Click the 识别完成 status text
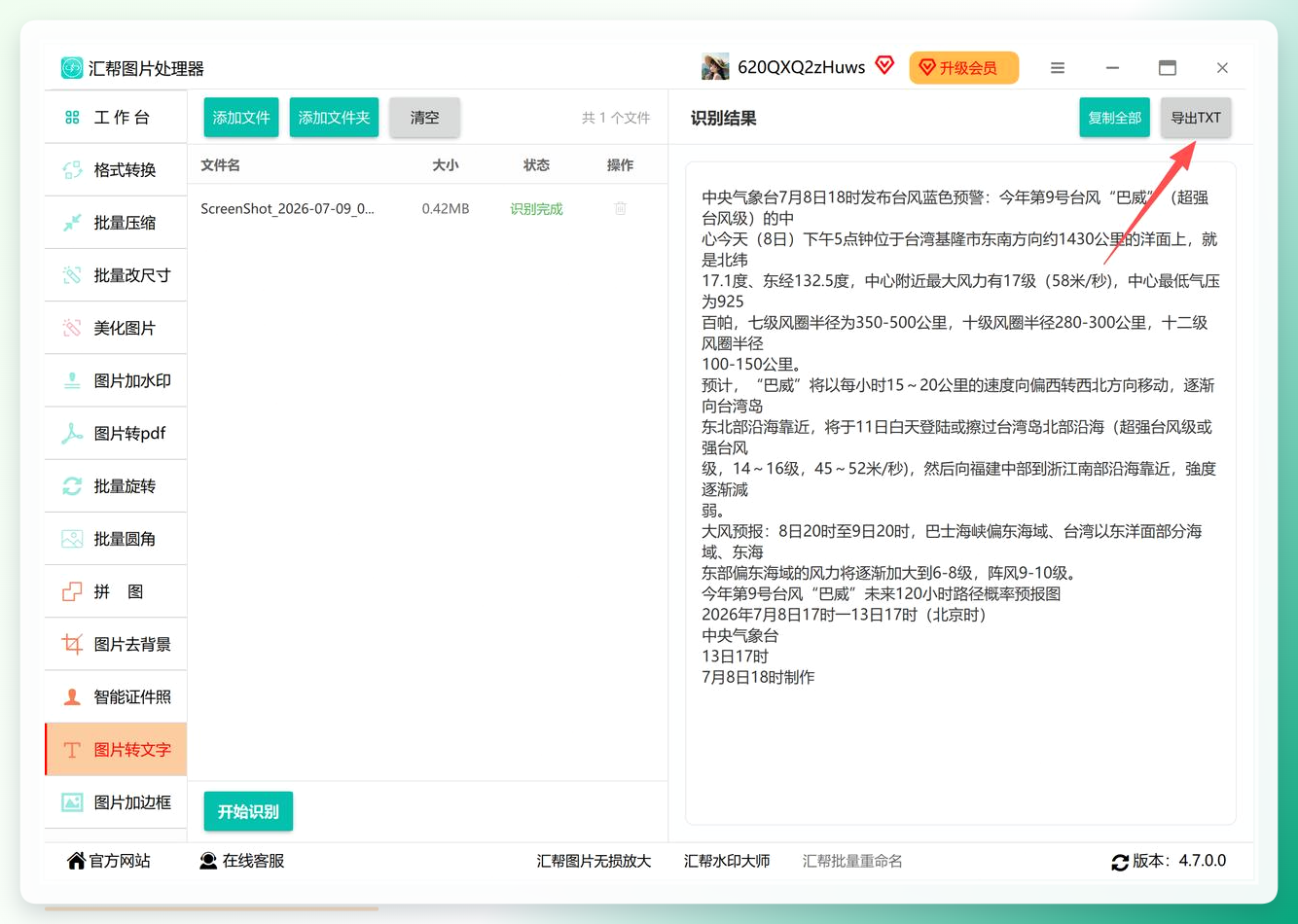 point(536,208)
